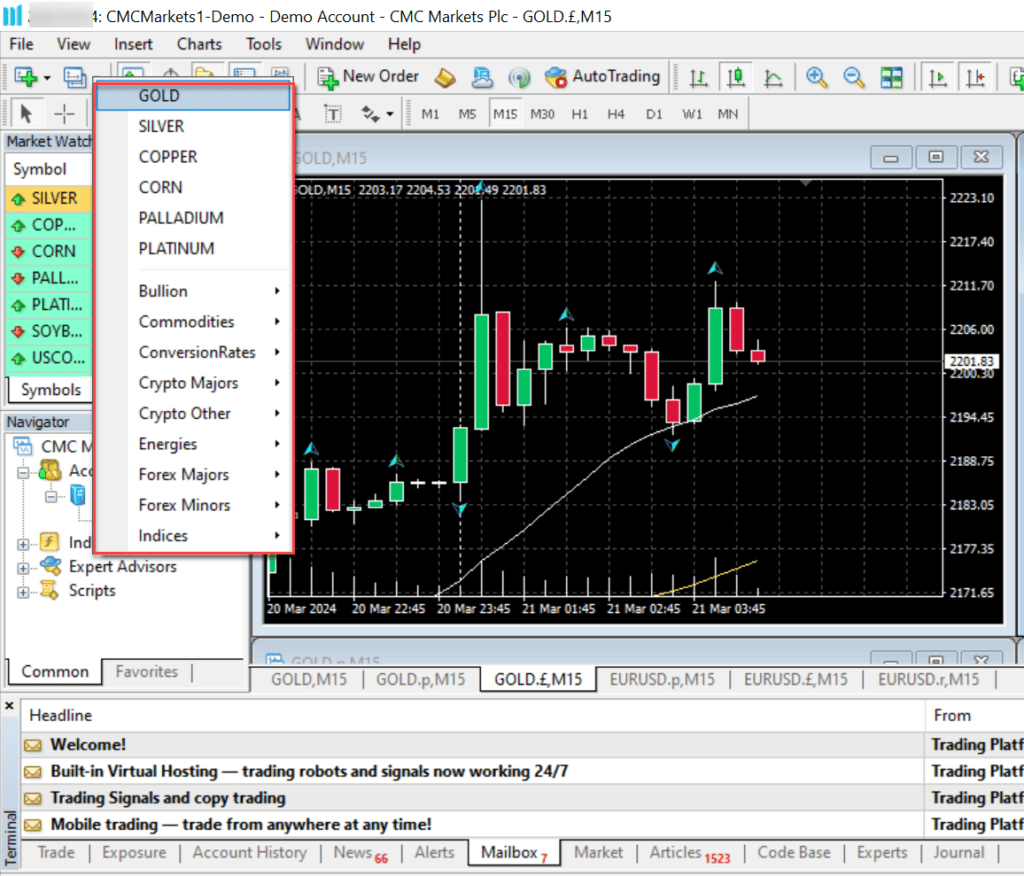Toggle Chart Shift

coord(976,78)
